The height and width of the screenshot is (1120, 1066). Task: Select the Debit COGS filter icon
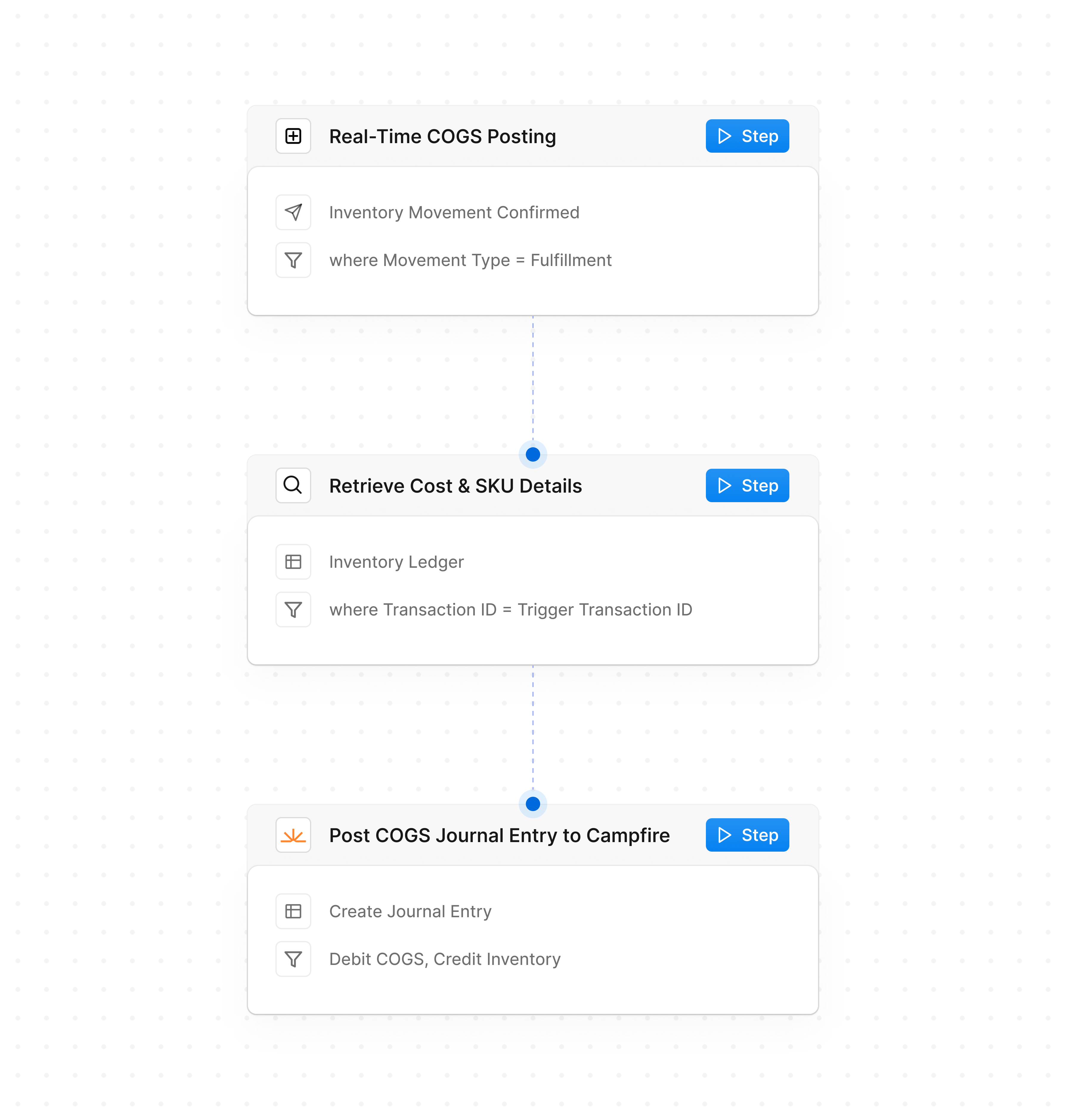coord(293,959)
